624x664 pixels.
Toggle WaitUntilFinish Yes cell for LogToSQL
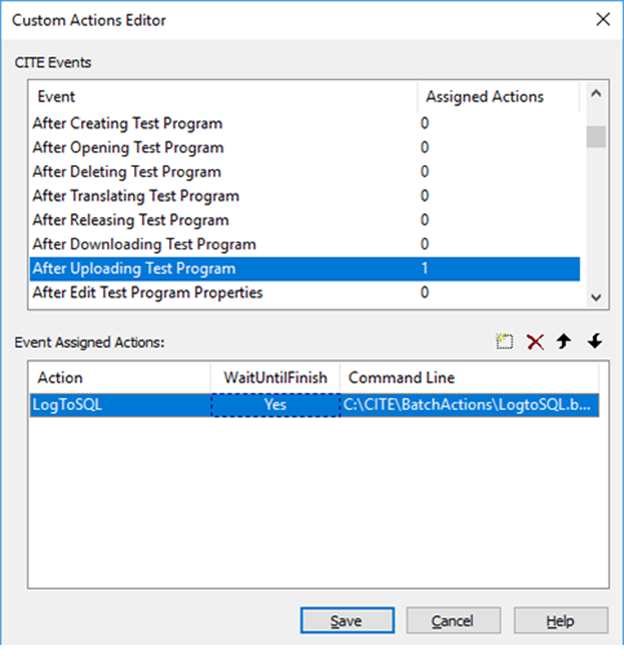coord(276,405)
